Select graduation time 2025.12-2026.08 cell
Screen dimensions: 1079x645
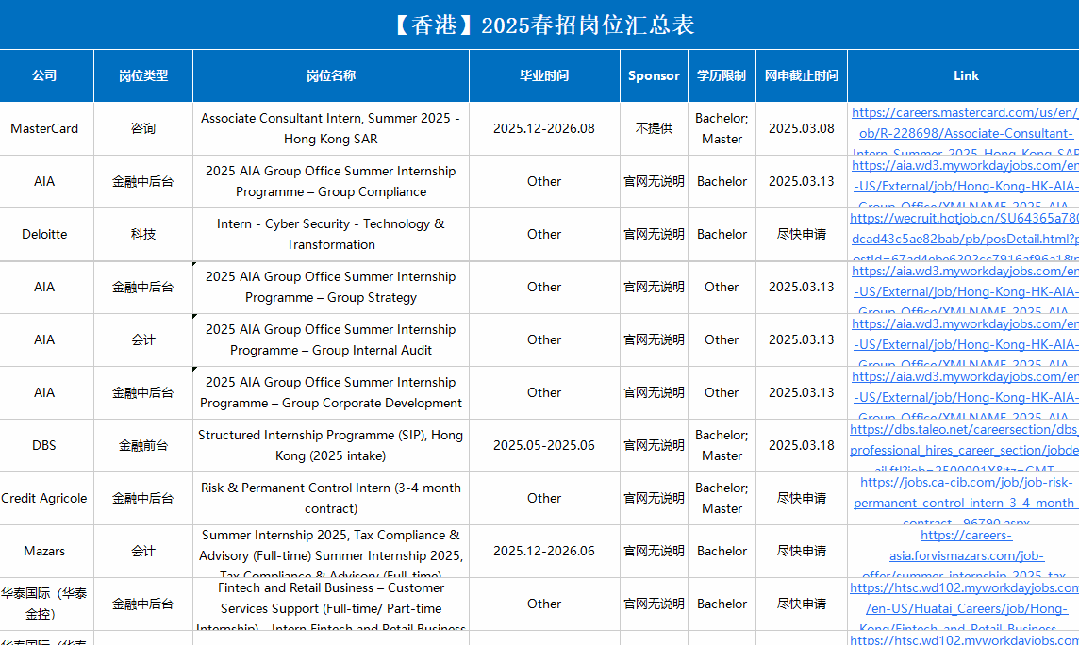point(544,129)
